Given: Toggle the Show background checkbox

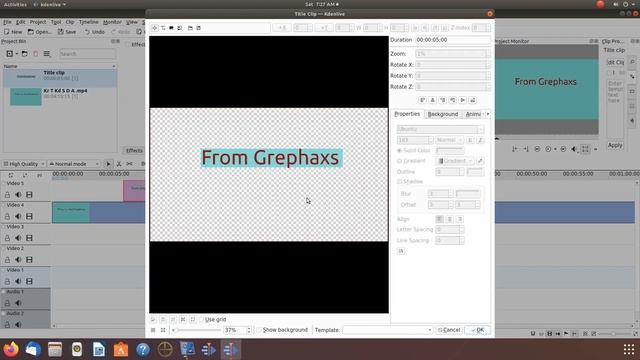Looking at the screenshot, I should [259, 330].
